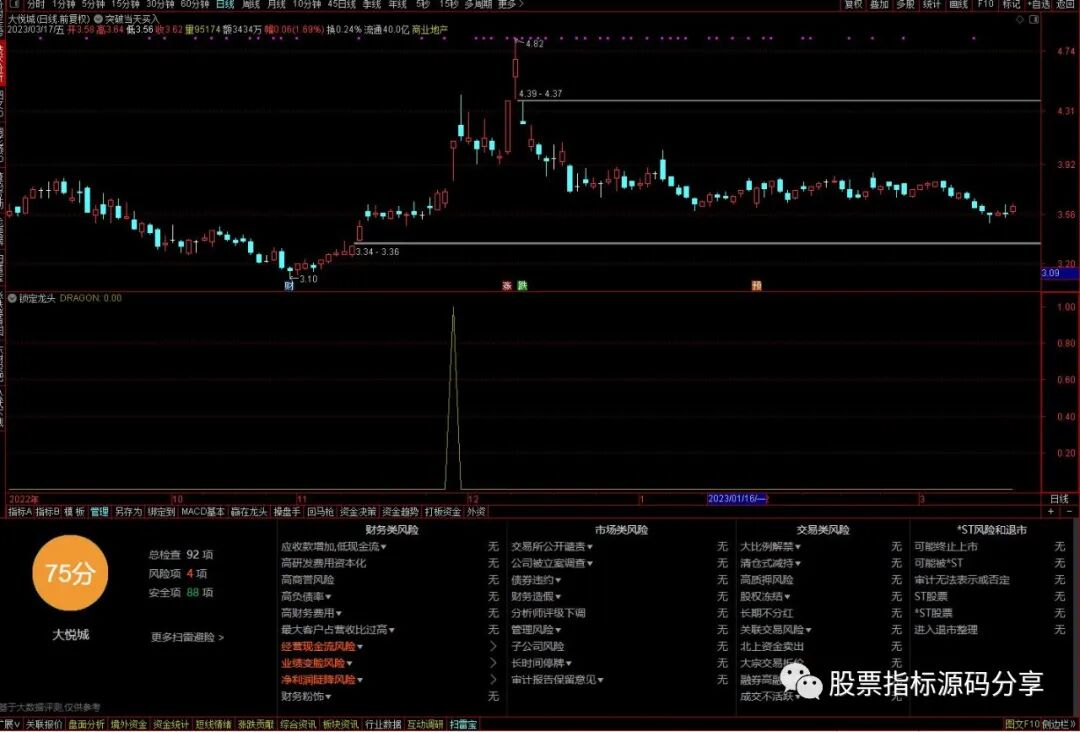Open the 行业数据 bottom tab
The width and height of the screenshot is (1080, 732).
click(x=383, y=724)
